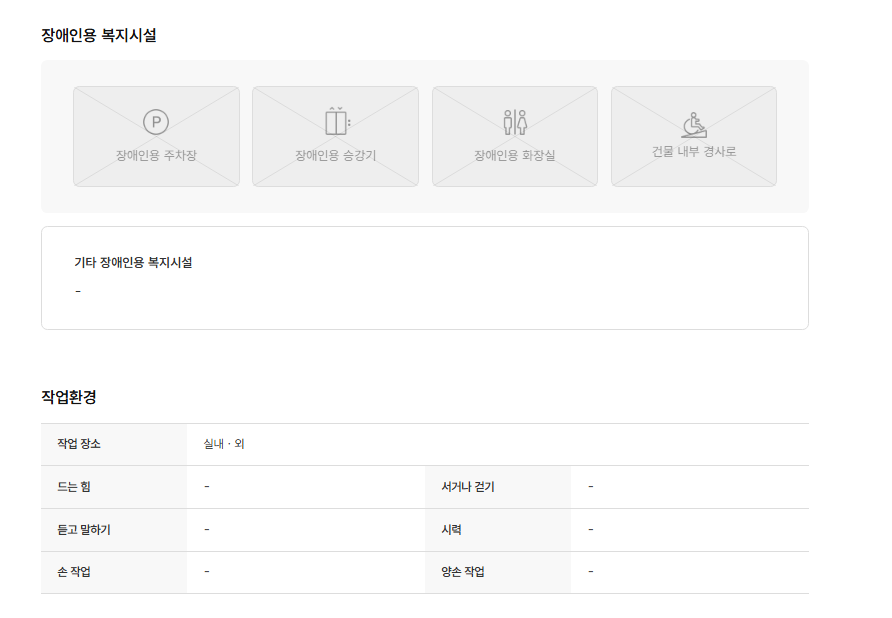Click the dash under 기타 장애인용 복지시설
892x618 pixels.
click(78, 291)
